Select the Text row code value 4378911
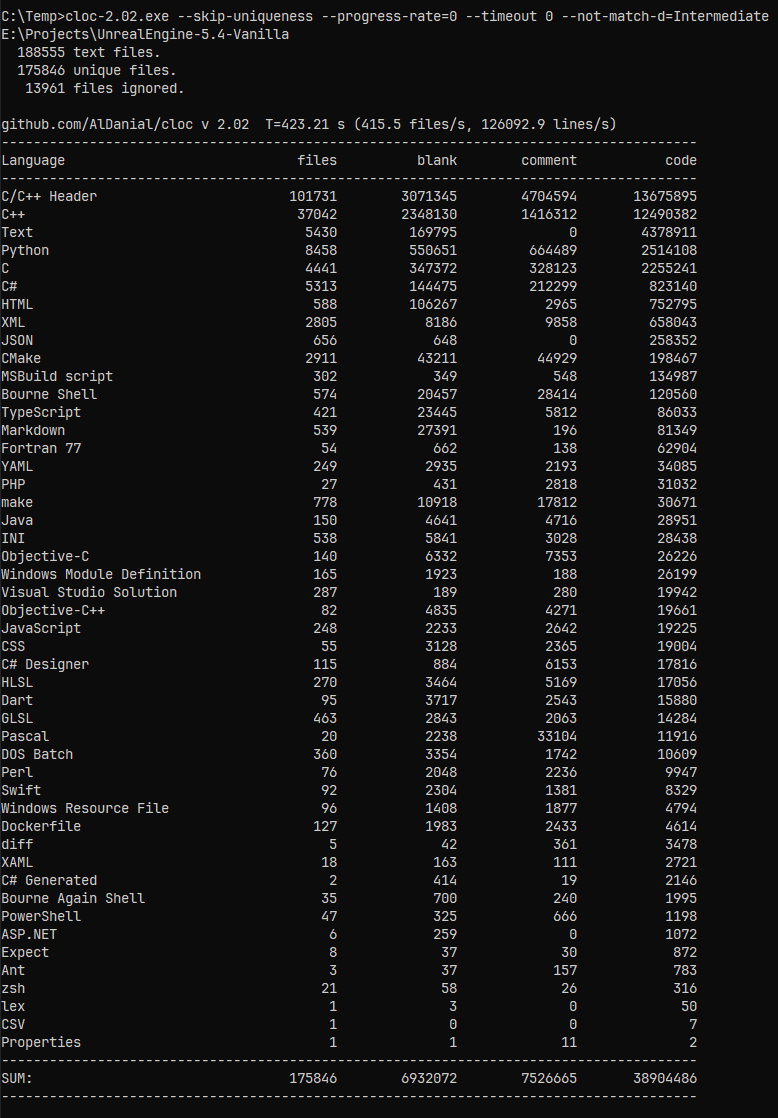 click(x=669, y=232)
